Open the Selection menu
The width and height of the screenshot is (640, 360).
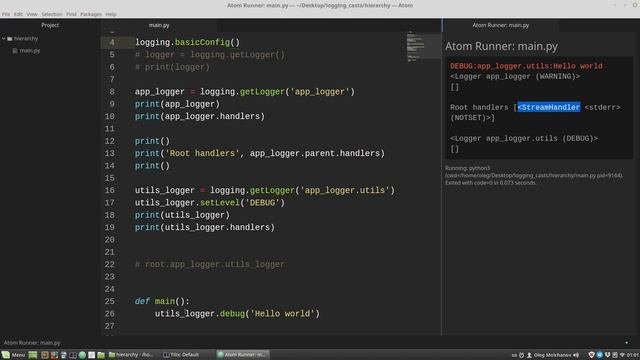(52, 14)
